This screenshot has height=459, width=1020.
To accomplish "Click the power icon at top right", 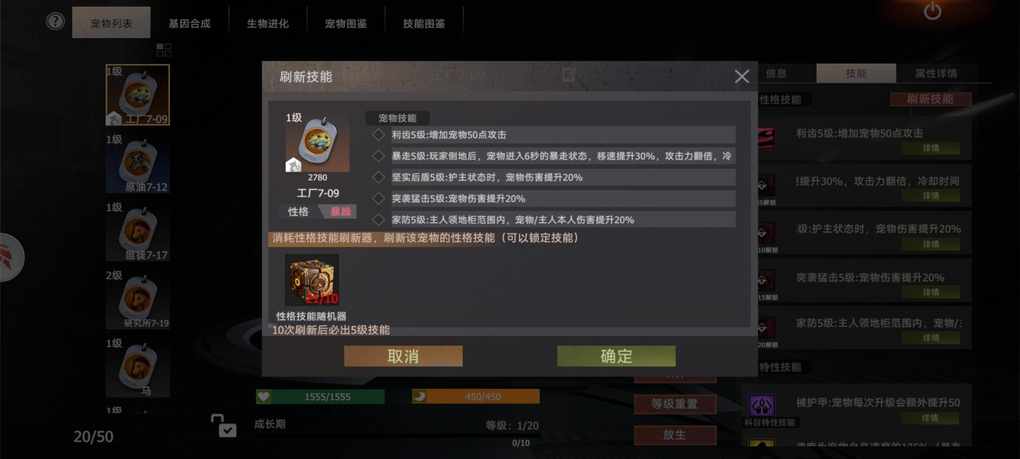I will [x=933, y=11].
